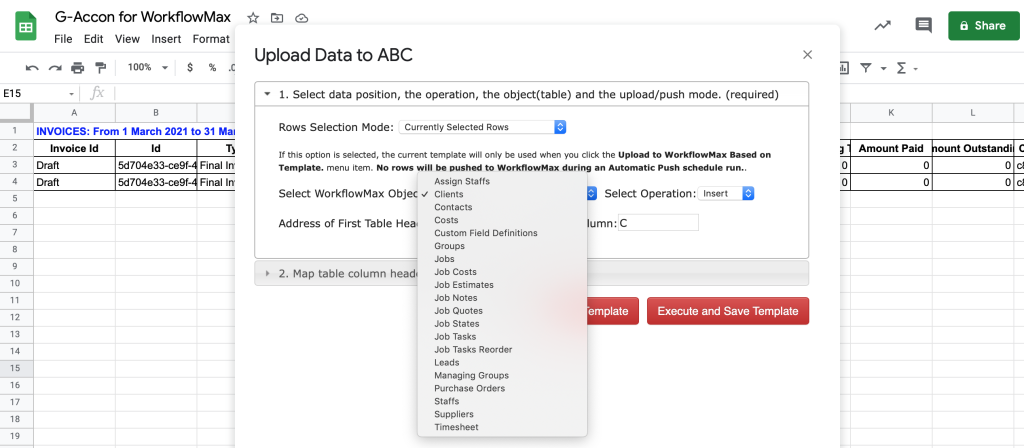Screen dimensions: 1024x448
Task: Open the Rows Selection Mode dropdown
Action: (x=482, y=127)
